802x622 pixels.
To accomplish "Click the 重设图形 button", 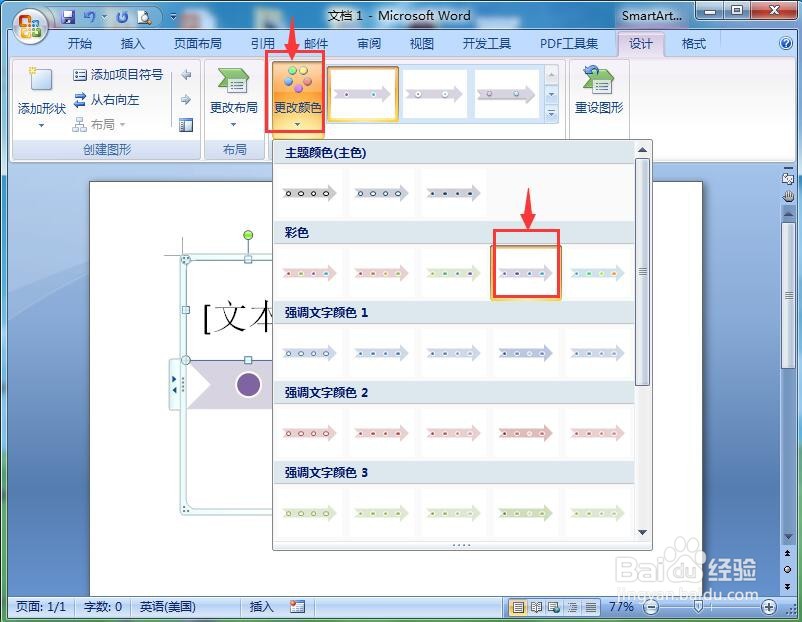I will 598,91.
